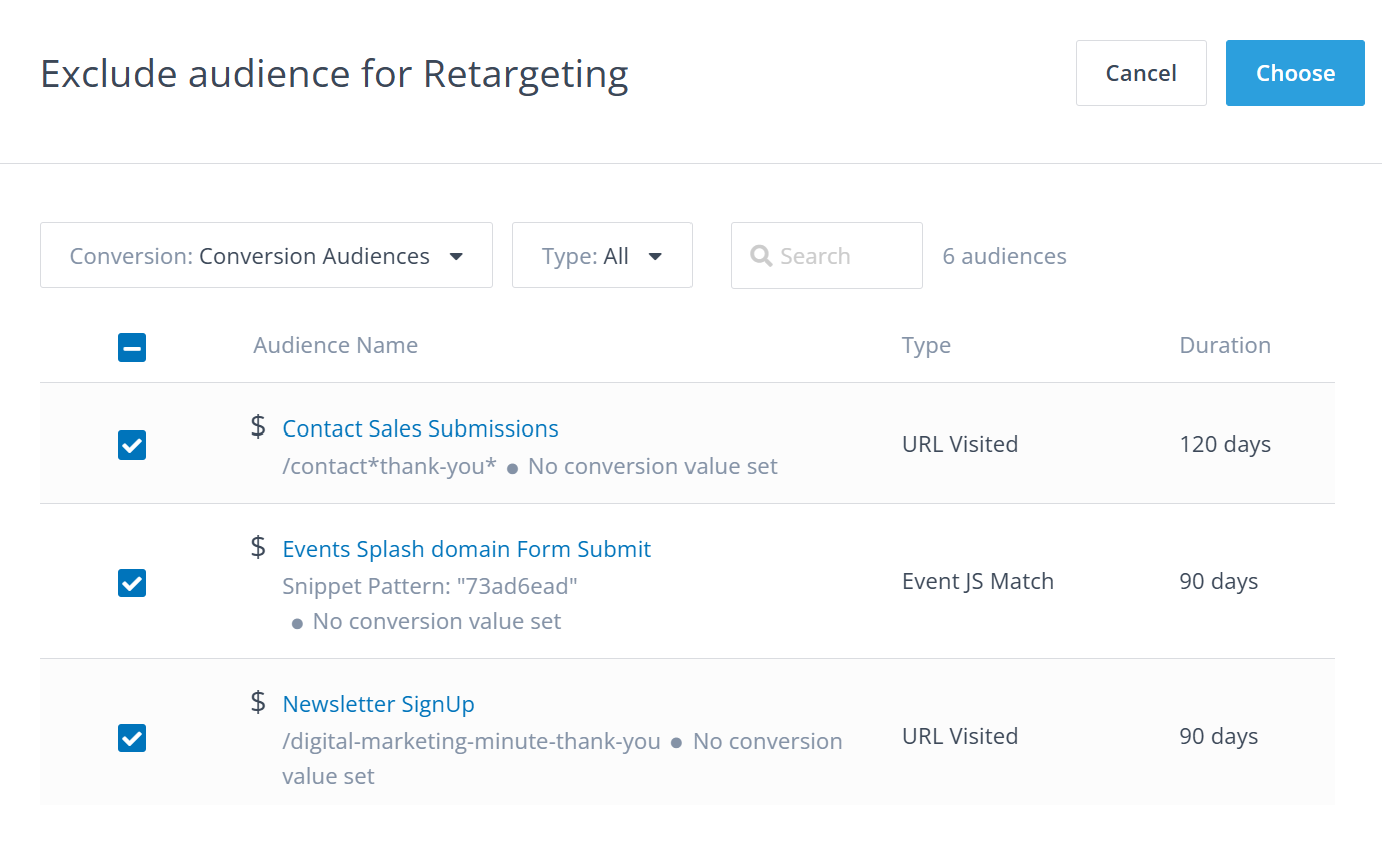This screenshot has width=1382, height=868.
Task: Uncheck Events Splash domain Form Submit checkbox
Action: [x=132, y=582]
